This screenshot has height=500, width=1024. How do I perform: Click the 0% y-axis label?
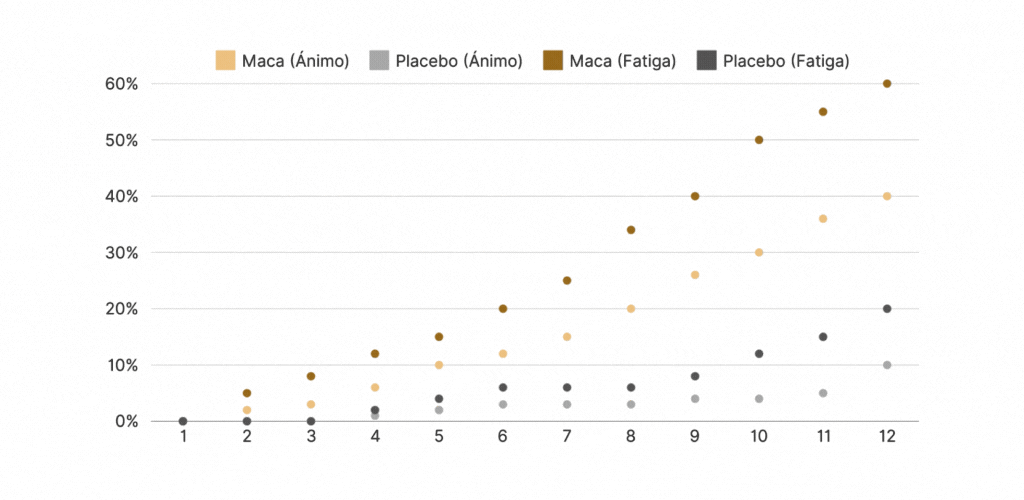125,421
